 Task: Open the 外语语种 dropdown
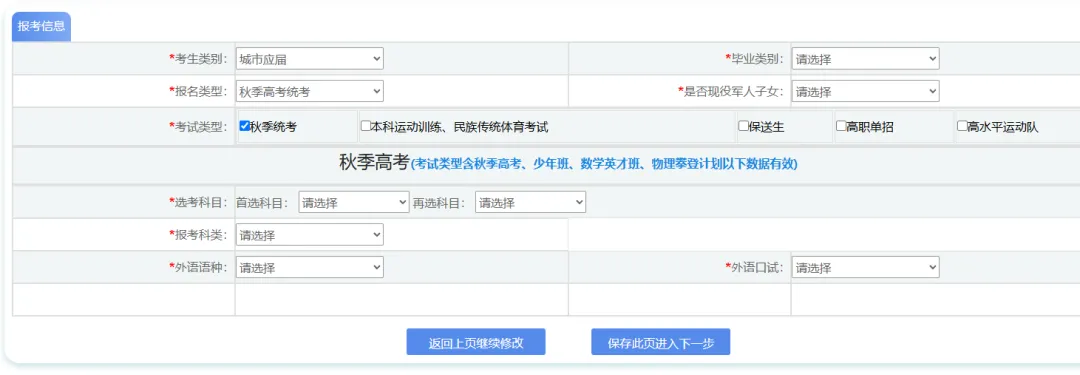(309, 267)
